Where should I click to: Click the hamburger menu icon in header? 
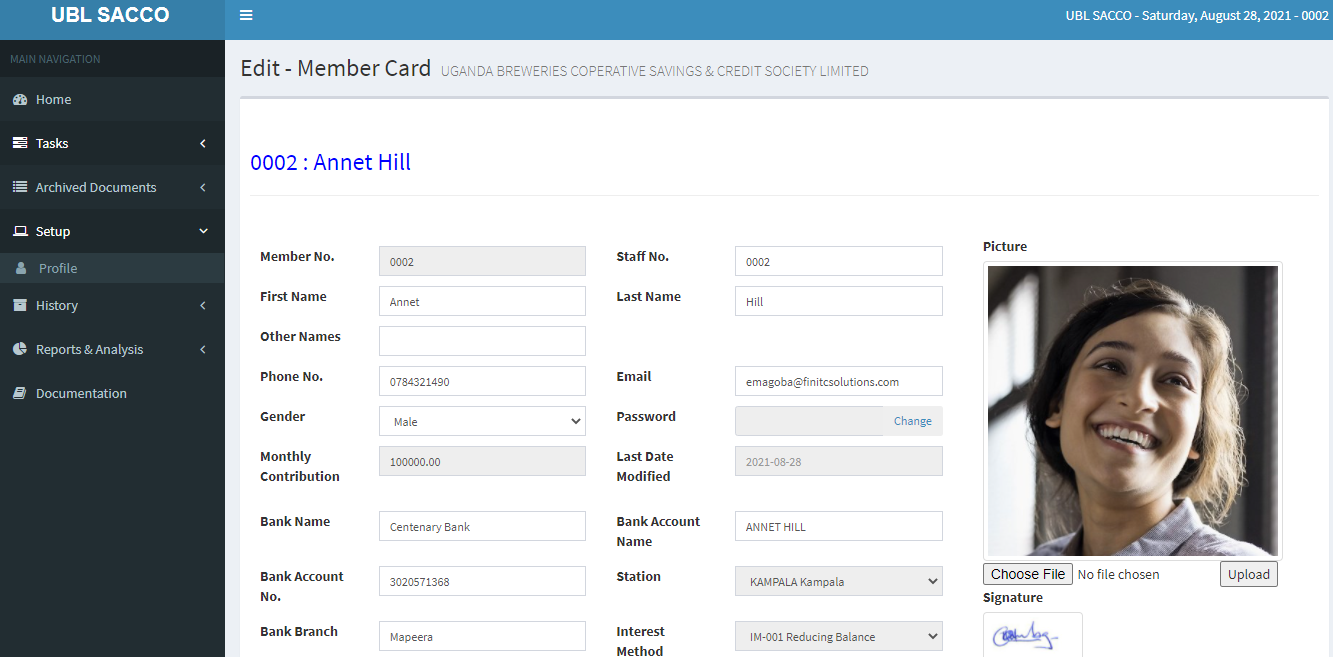[246, 15]
